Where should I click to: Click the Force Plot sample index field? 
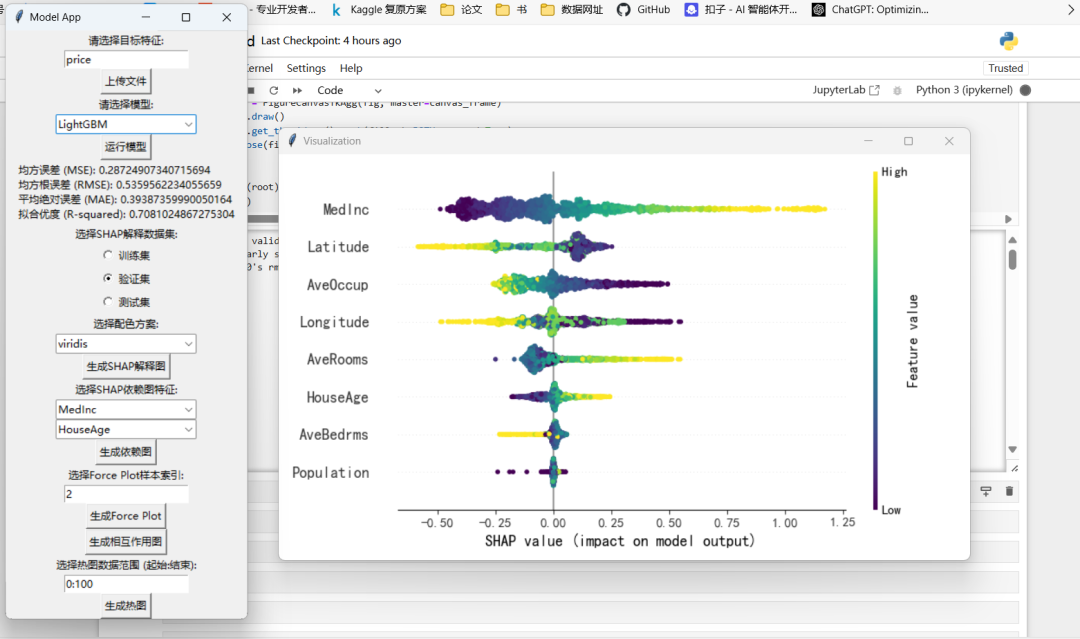tap(126, 494)
